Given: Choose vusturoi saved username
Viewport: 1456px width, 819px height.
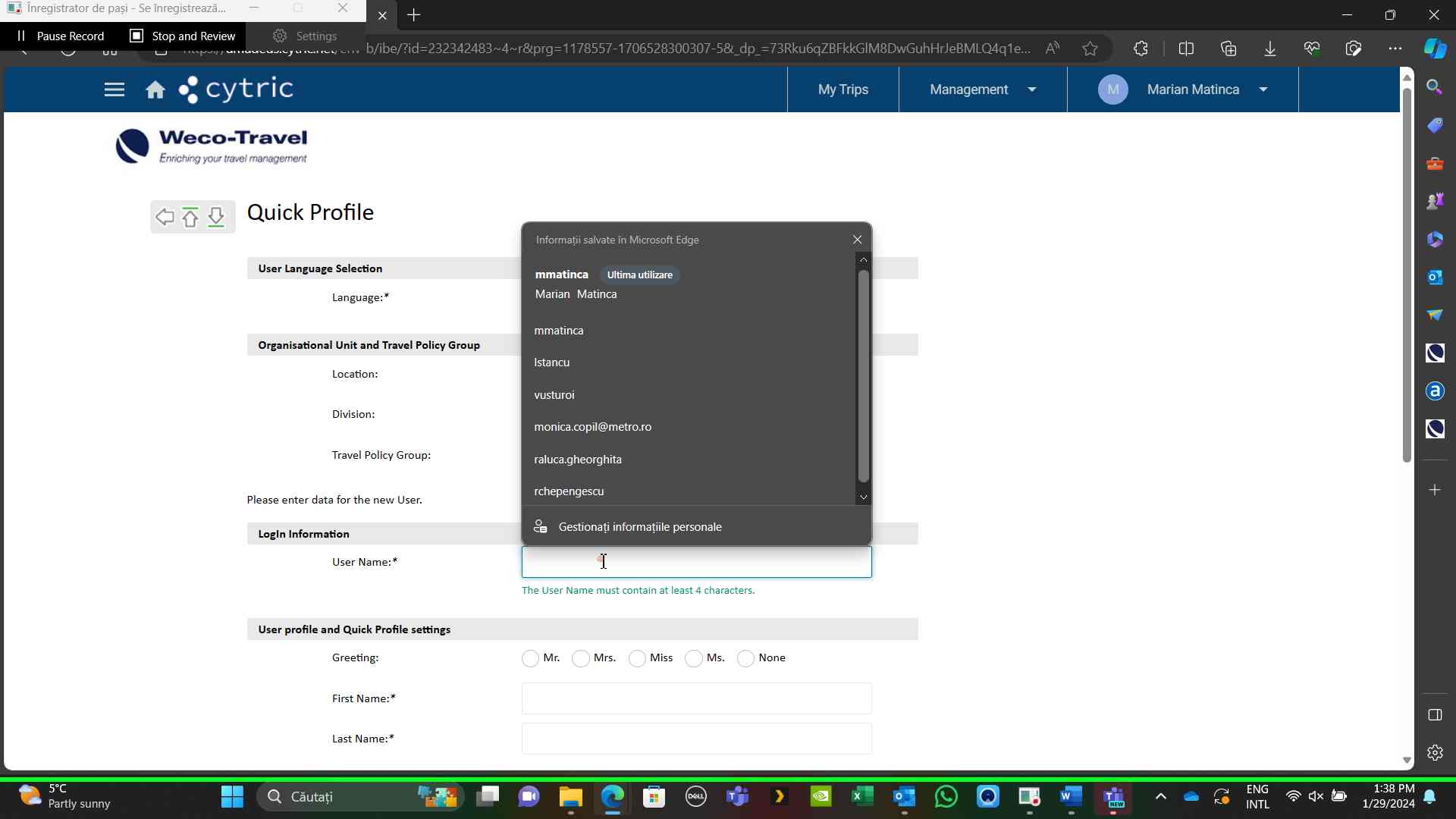Looking at the screenshot, I should [x=689, y=395].
